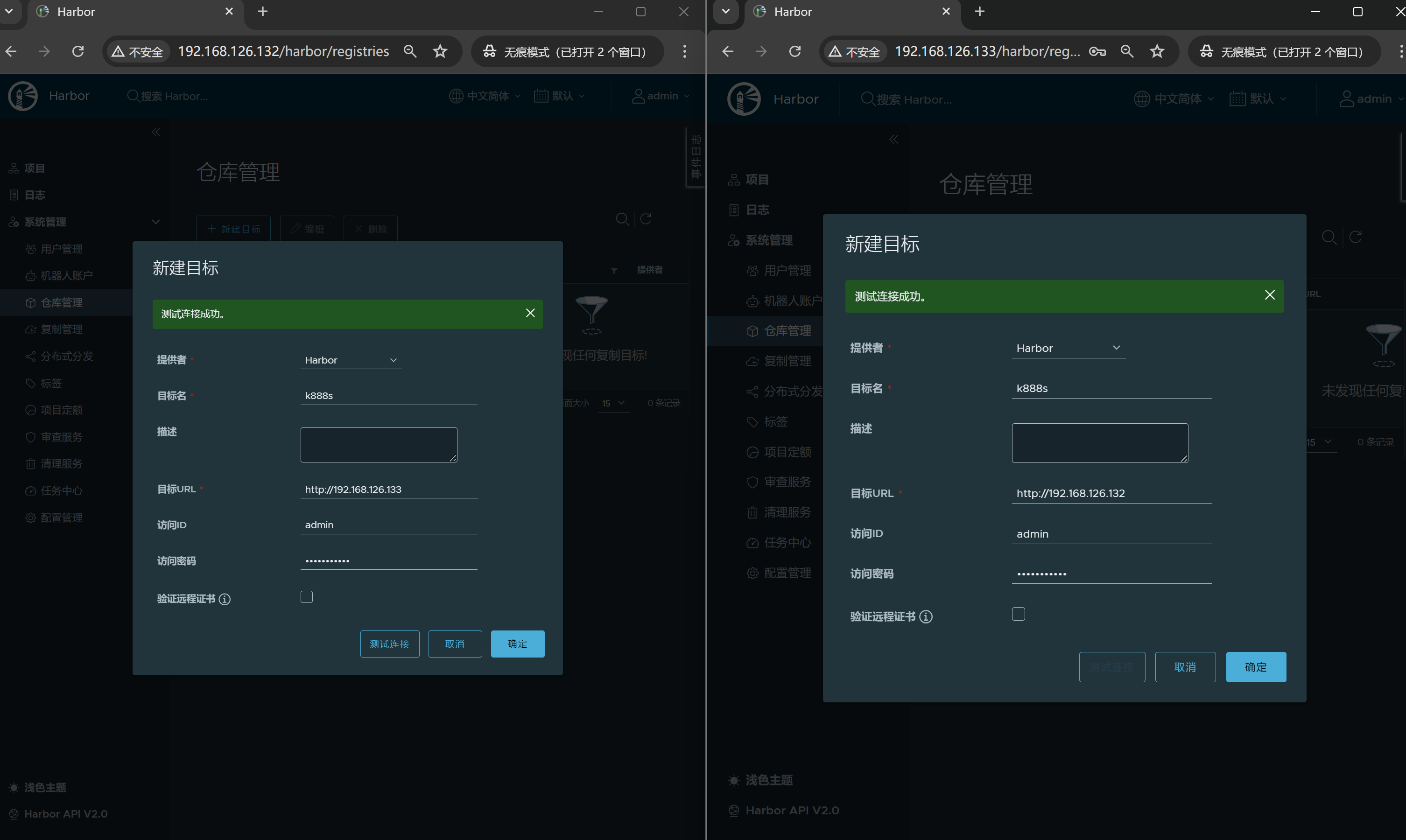Close success banner in right dialog
This screenshot has height=840, width=1406.
[1269, 295]
